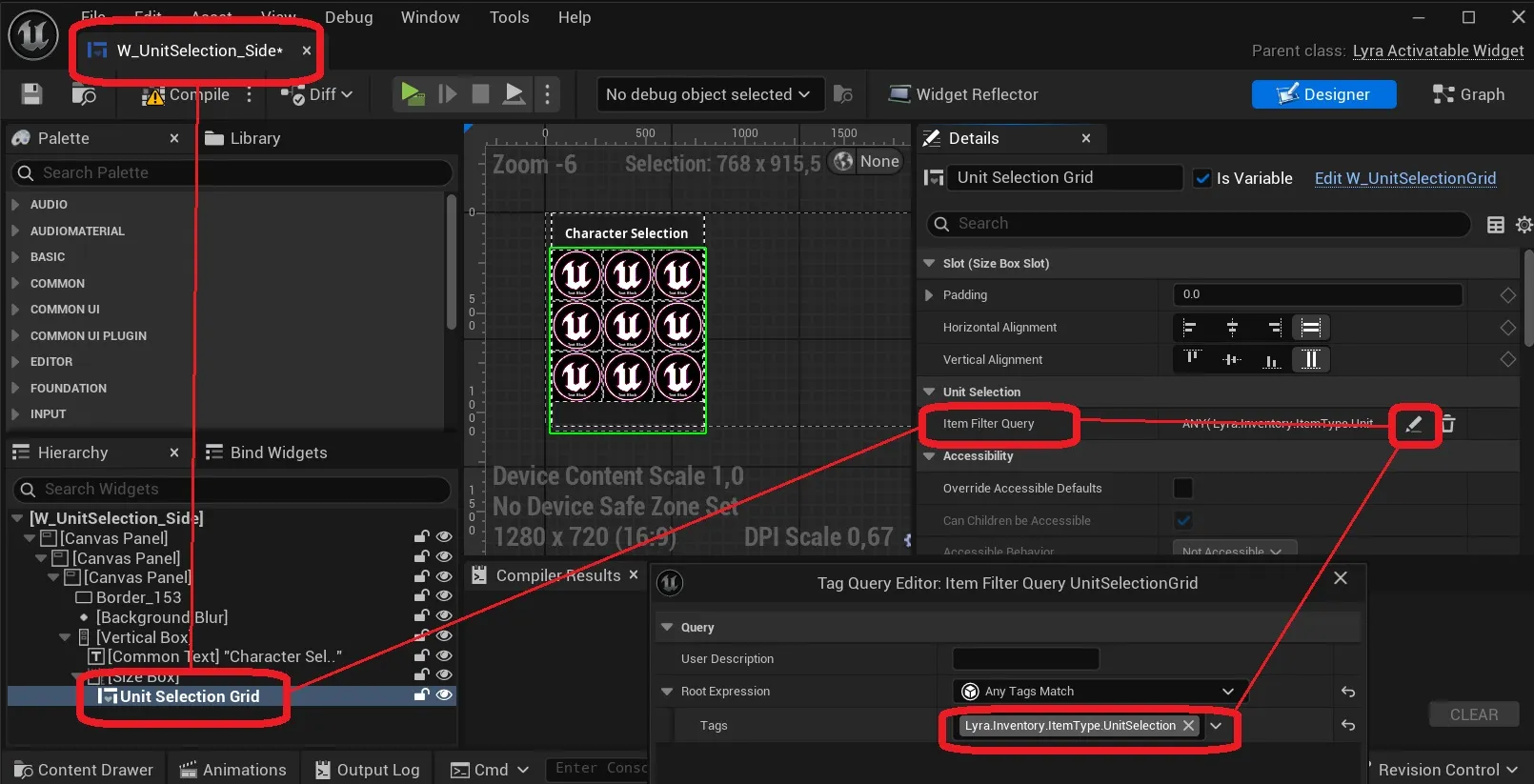Set vertical alignment to top
1534x784 pixels.
pos(1192,359)
